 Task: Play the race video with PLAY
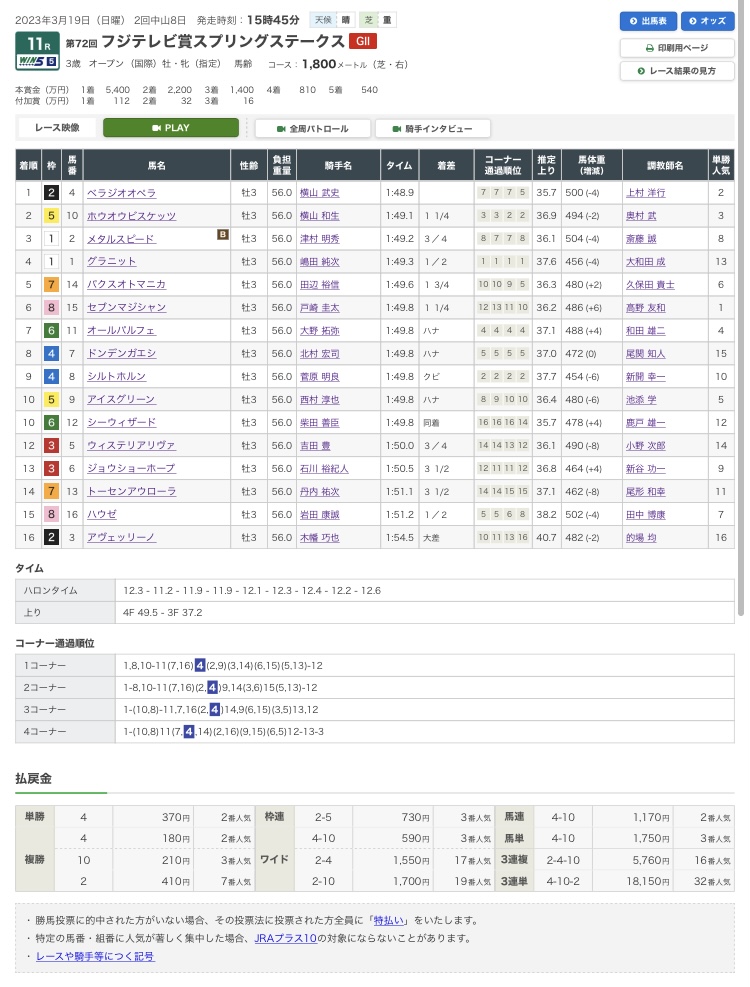point(171,128)
